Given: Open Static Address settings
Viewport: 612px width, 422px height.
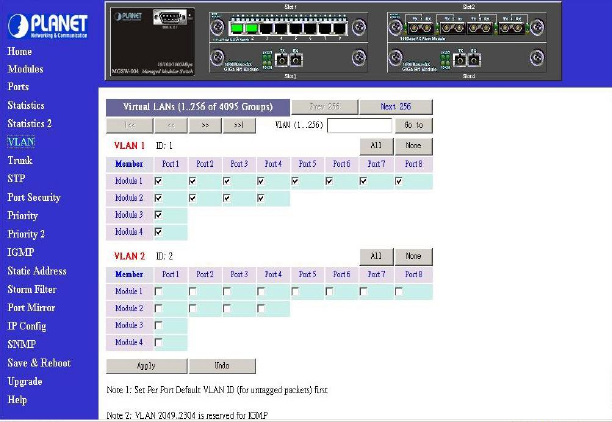Looking at the screenshot, I should point(37,271).
